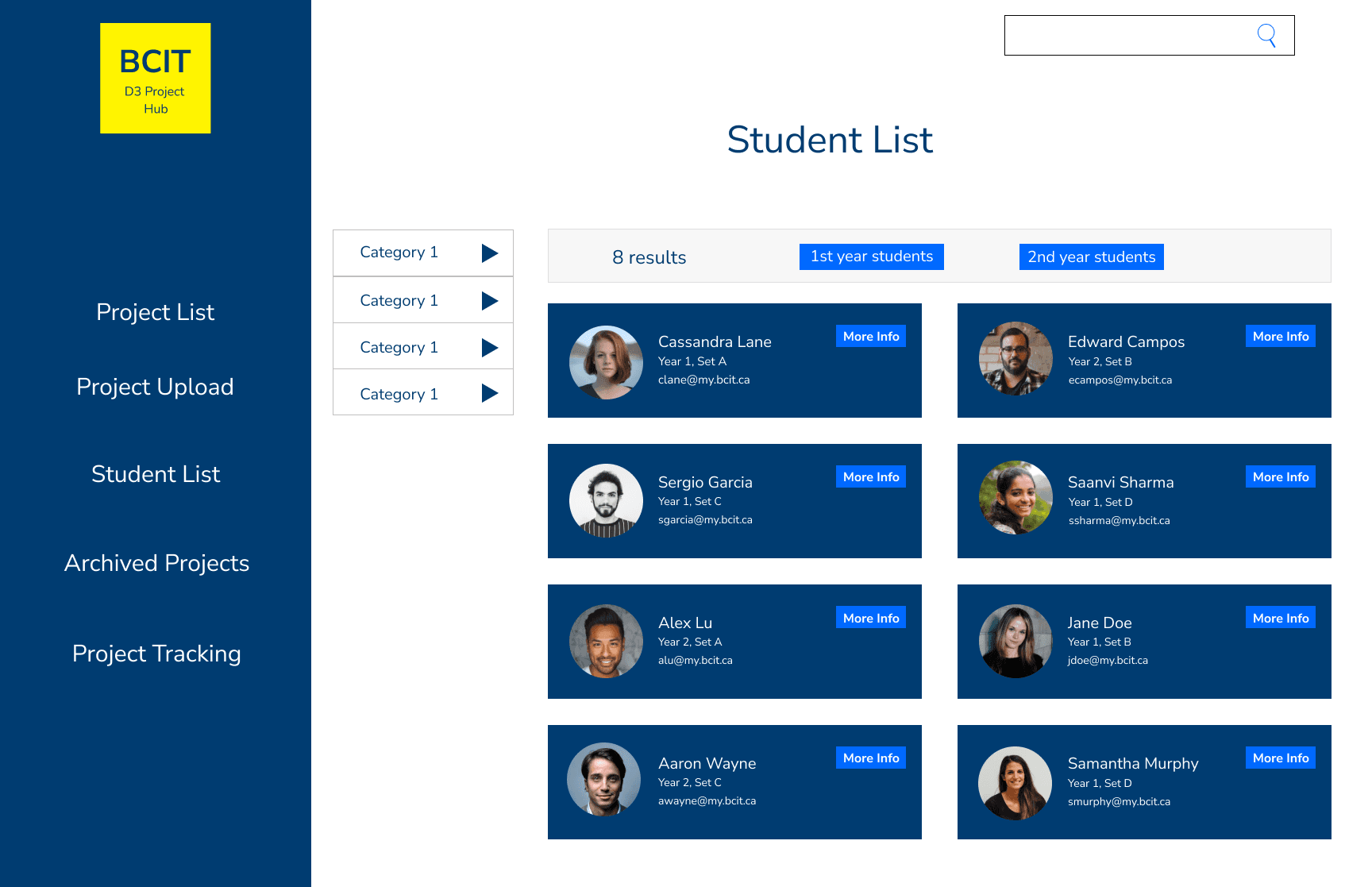The width and height of the screenshot is (1372, 887).
Task: Click the yellow BCIT D3 Project Hub logo
Action: point(155,78)
